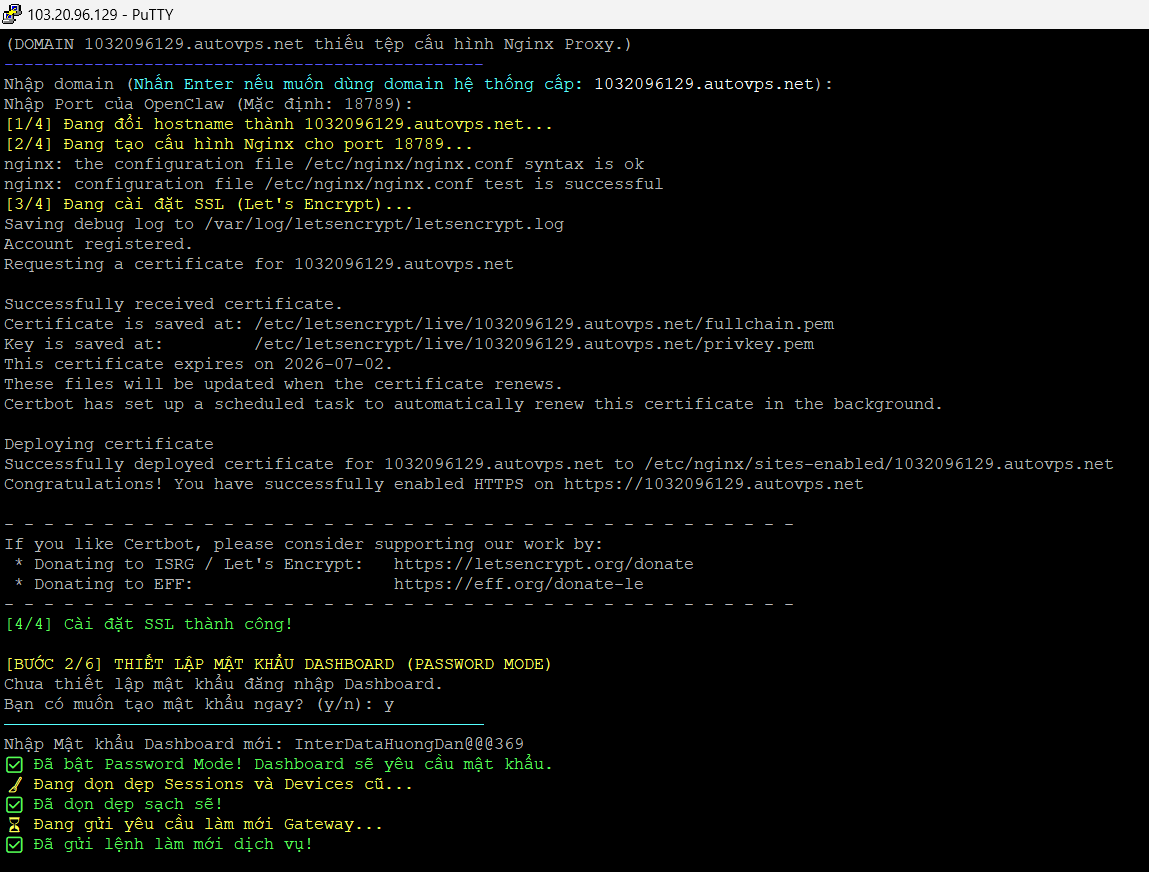Click the URL https://eff.org/donate-le

click(x=518, y=584)
